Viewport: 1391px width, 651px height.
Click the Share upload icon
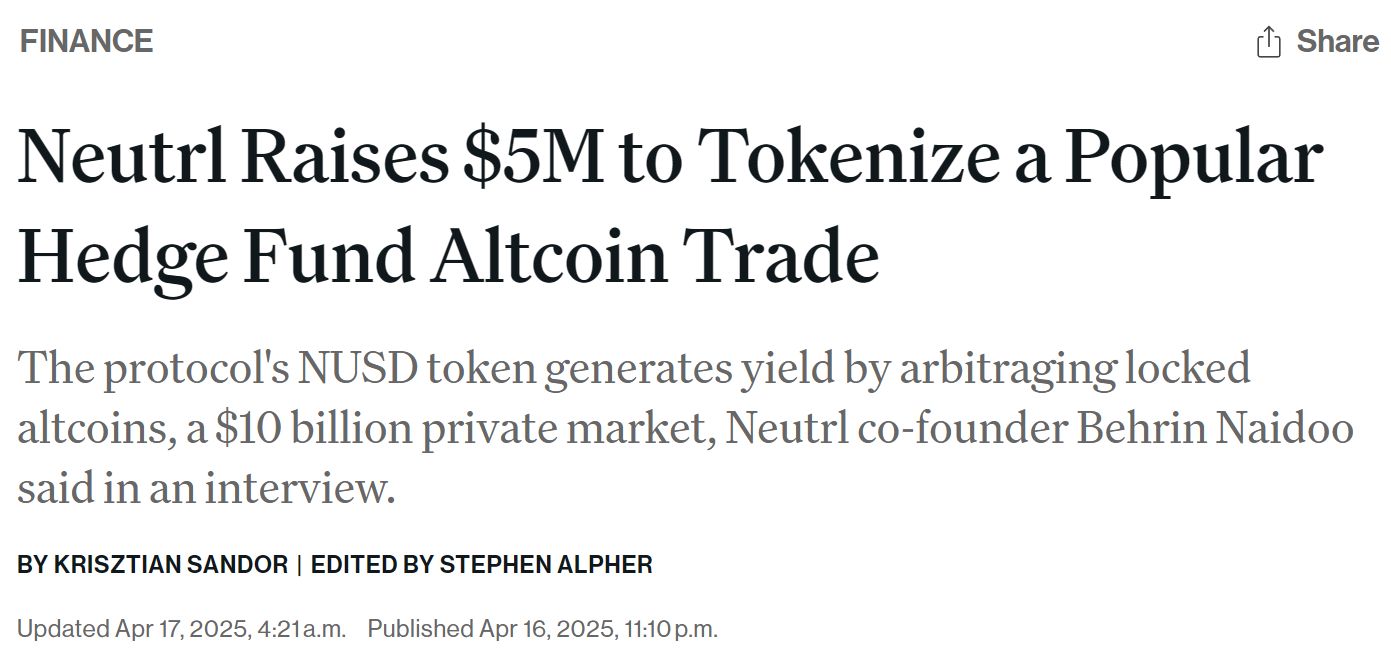(x=1268, y=42)
